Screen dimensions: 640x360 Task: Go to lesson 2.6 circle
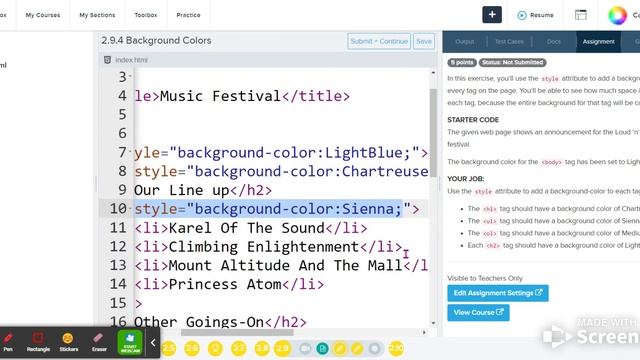pyautogui.click(x=192, y=349)
